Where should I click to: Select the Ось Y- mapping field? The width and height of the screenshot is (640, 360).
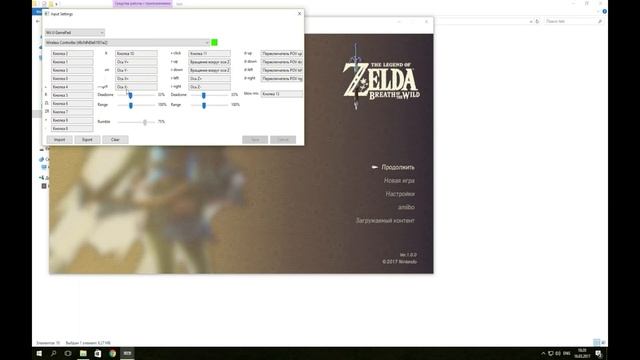tap(136, 70)
